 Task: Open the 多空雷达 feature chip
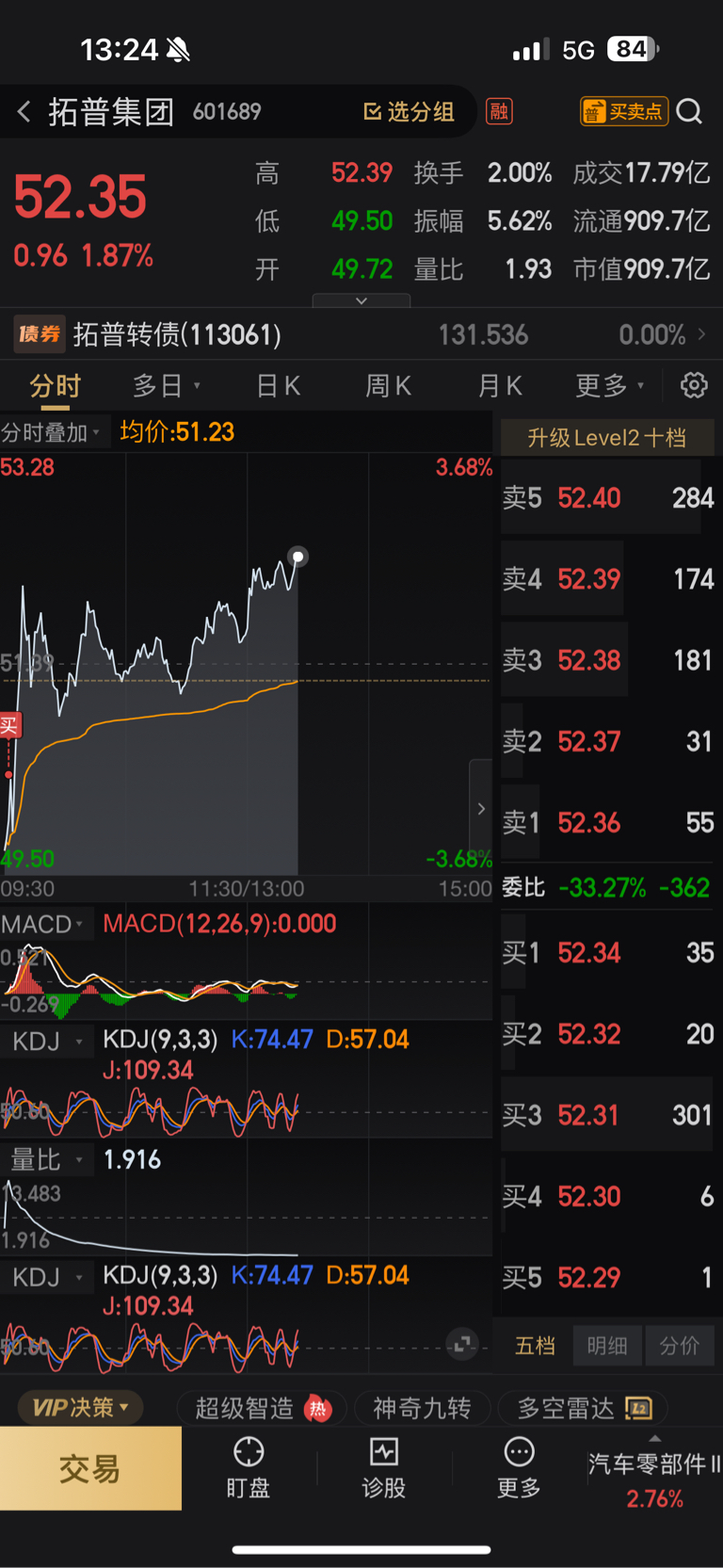(583, 1408)
